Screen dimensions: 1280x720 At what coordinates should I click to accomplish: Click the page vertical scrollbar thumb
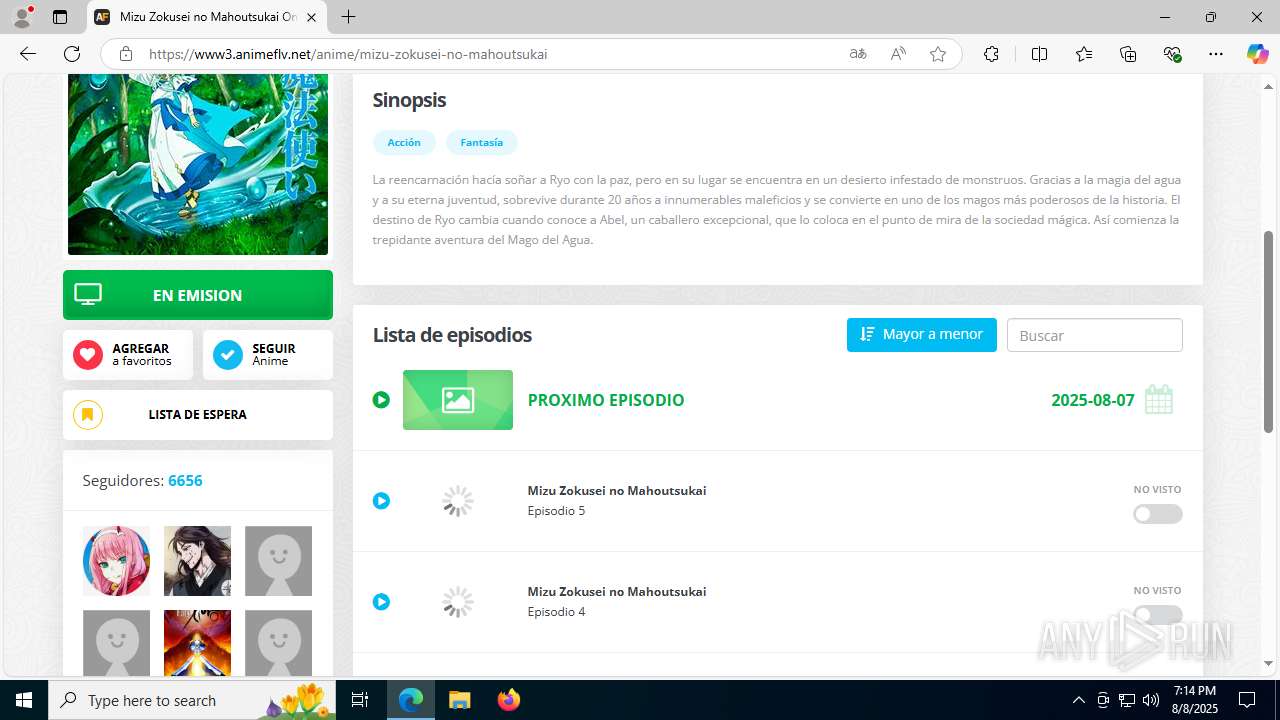point(1269,332)
